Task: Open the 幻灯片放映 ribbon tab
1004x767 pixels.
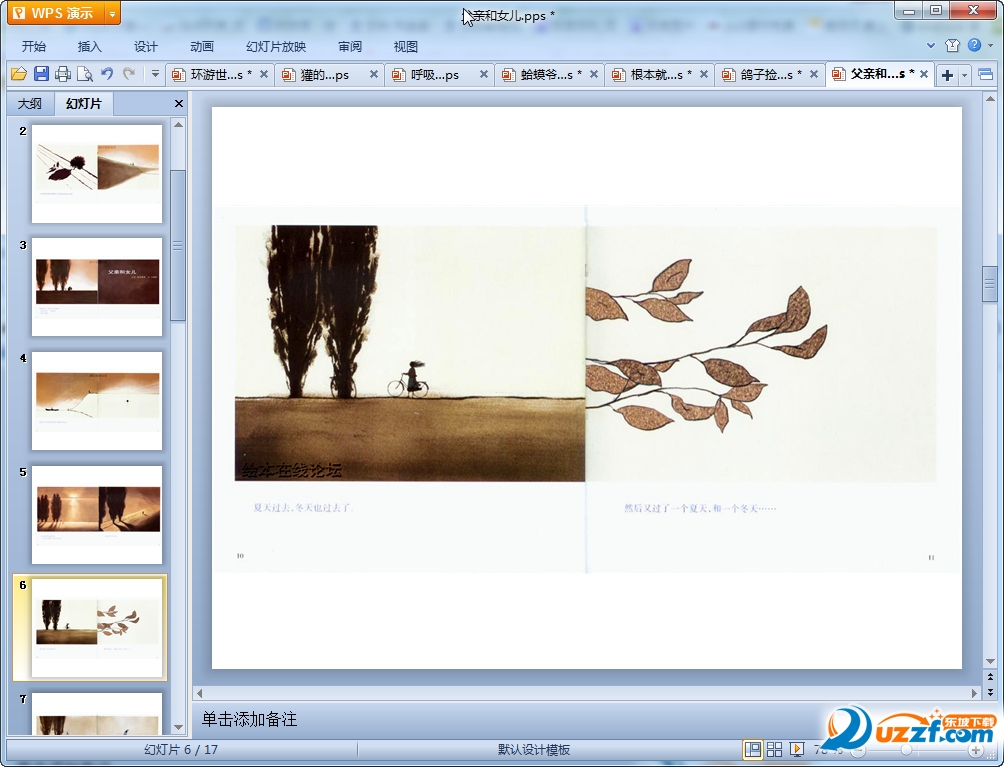Action: pyautogui.click(x=276, y=47)
